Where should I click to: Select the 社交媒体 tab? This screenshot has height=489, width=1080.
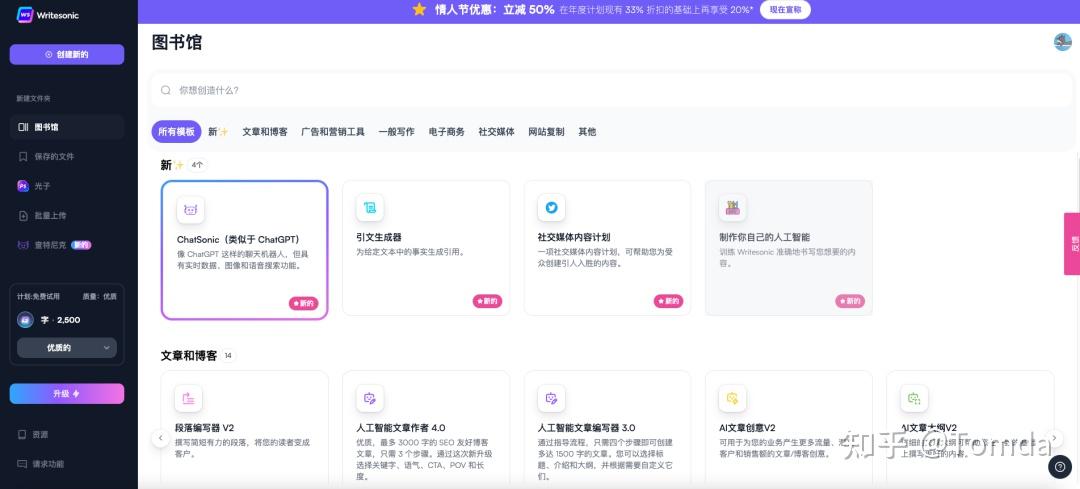[x=497, y=132]
